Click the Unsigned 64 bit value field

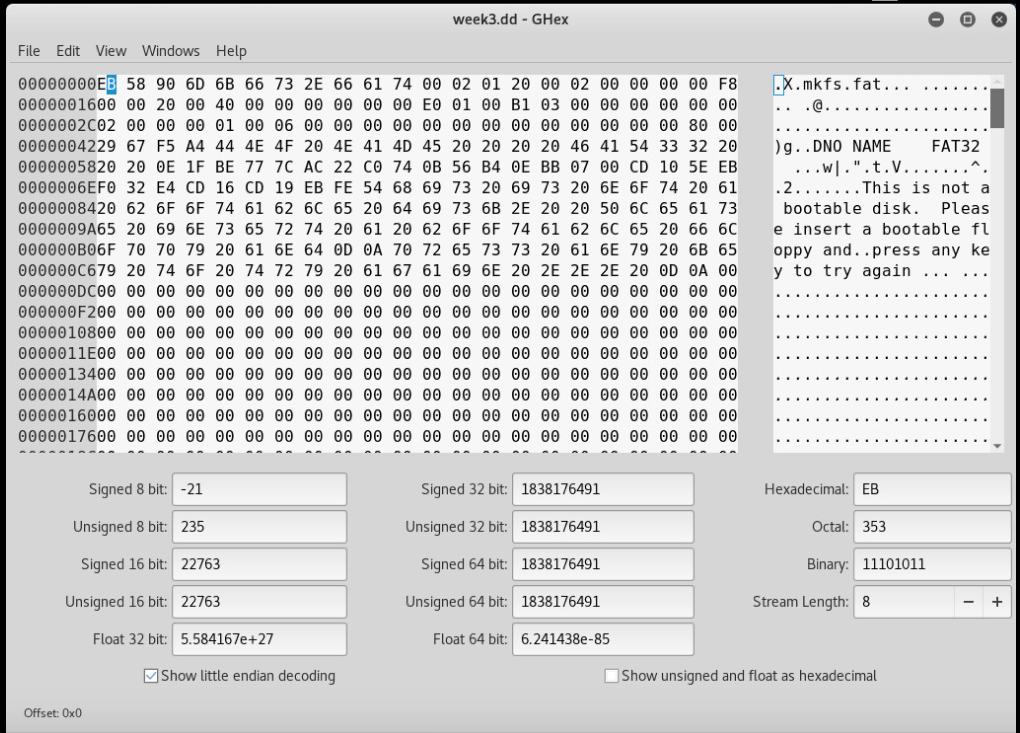click(601, 602)
